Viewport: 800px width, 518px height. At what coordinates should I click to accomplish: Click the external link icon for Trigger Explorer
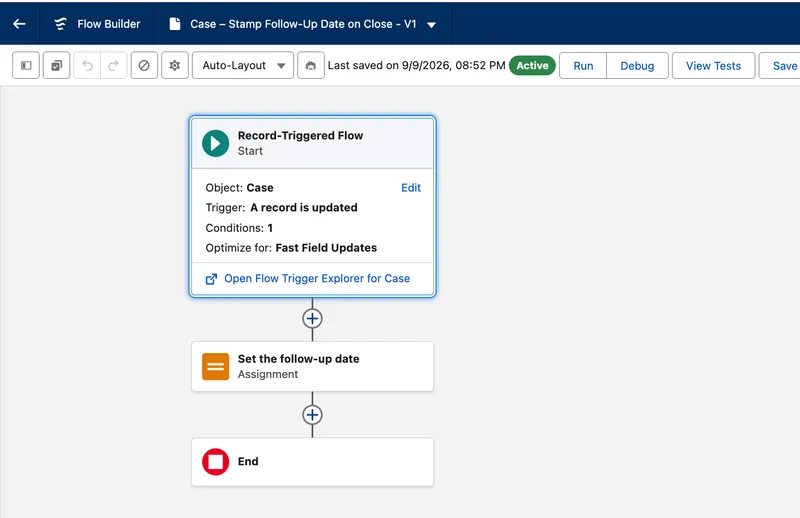pyautogui.click(x=211, y=279)
